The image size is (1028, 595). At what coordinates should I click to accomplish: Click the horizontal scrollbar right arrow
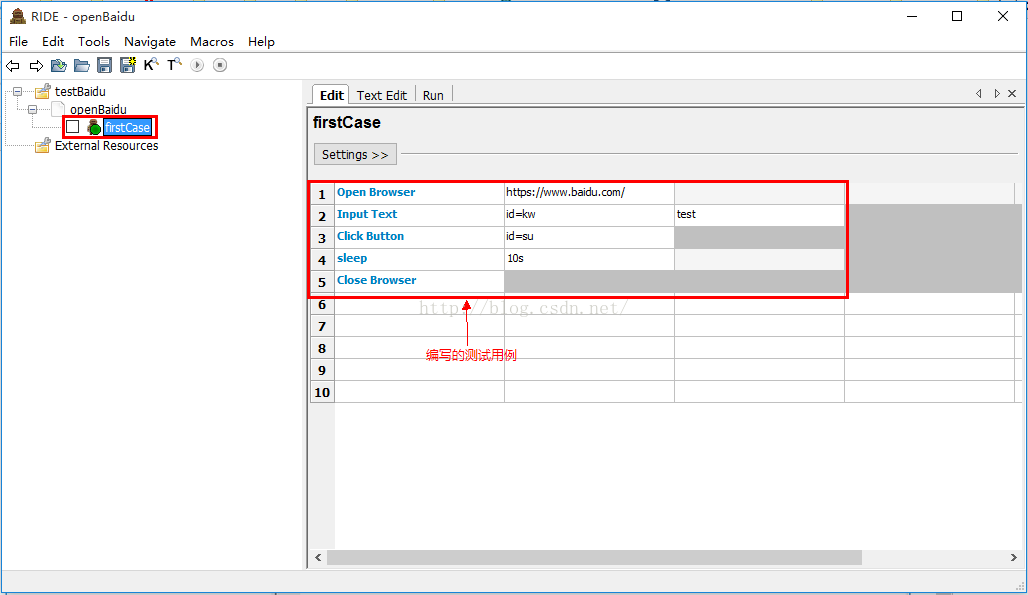[1014, 558]
